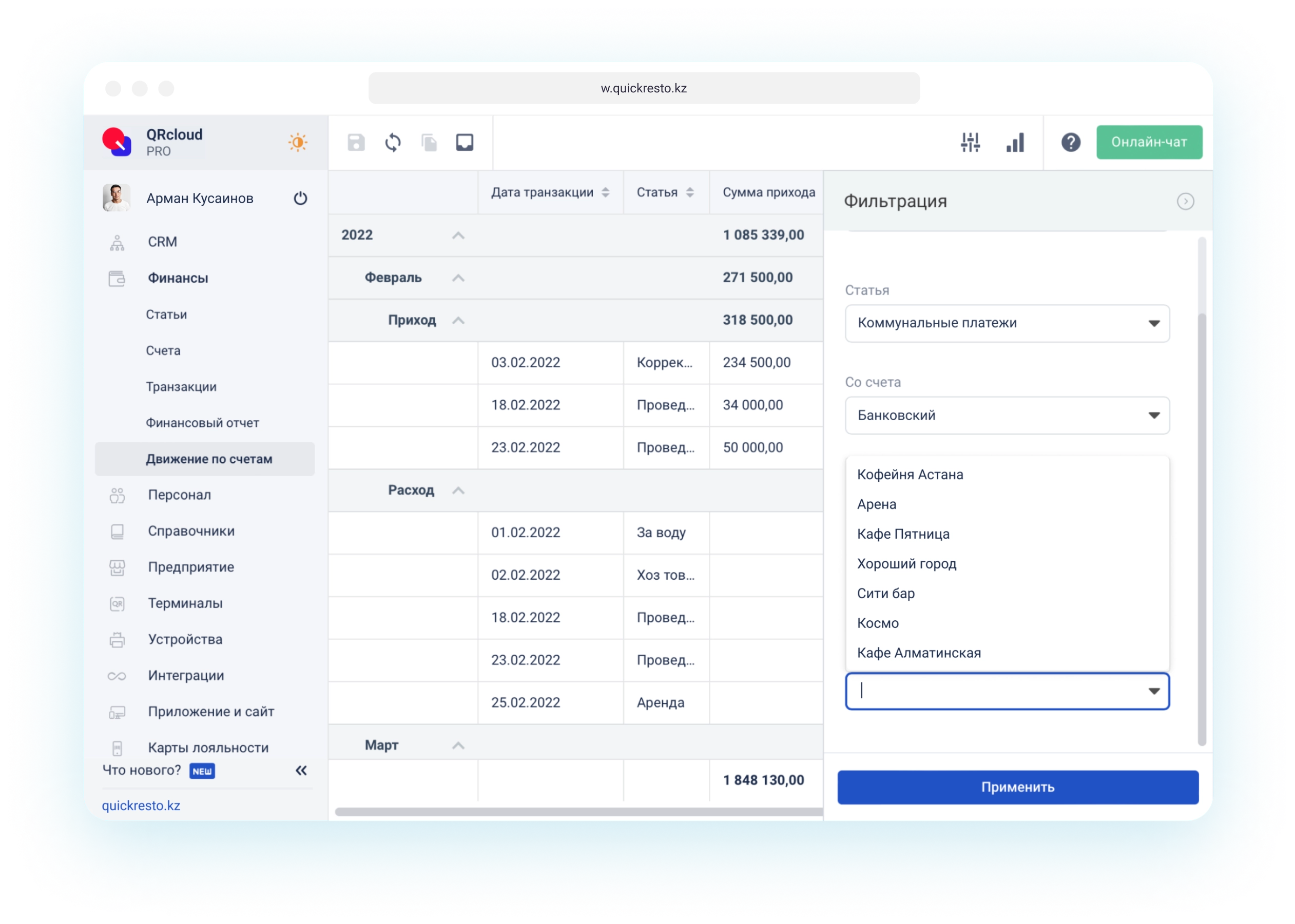Click the power logout icon
The height and width of the screenshot is (924, 1295).
coord(301,198)
